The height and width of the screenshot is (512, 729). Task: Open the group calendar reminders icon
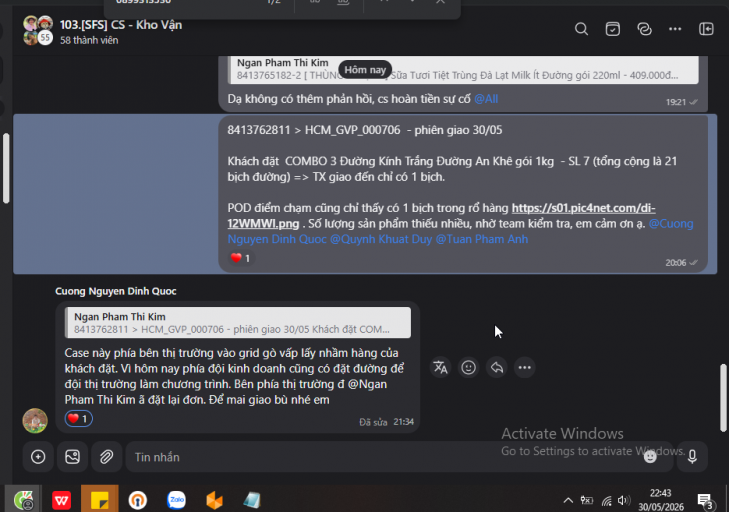pyautogui.click(x=612, y=29)
